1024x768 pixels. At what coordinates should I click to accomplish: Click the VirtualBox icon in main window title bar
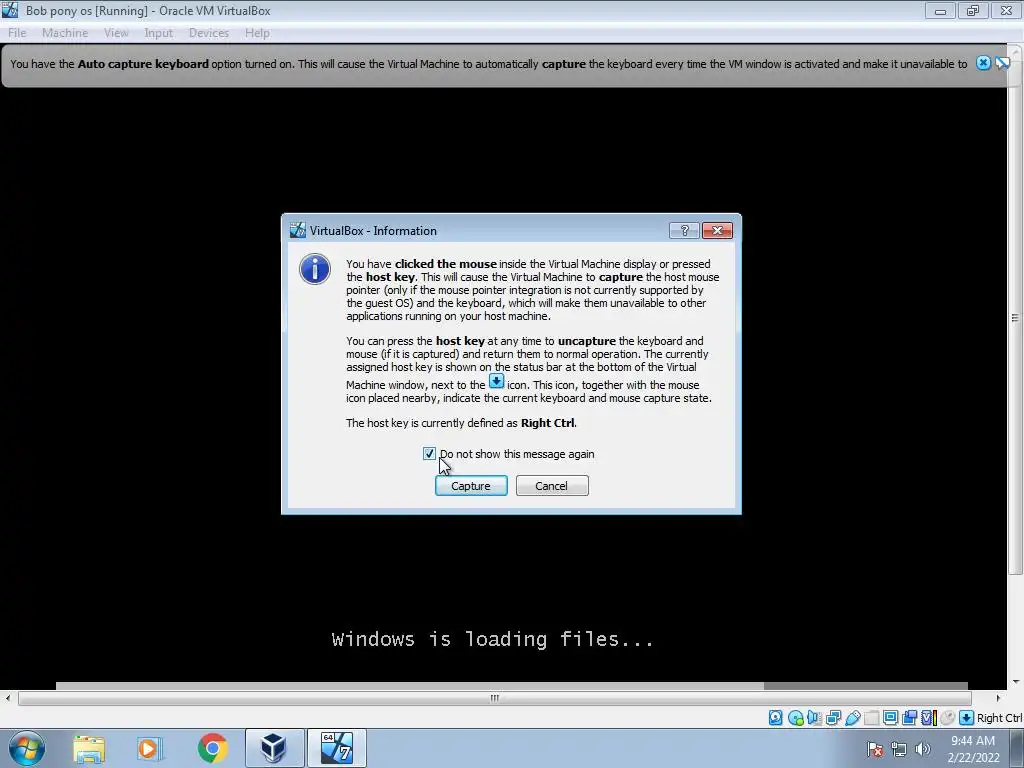click(x=10, y=10)
